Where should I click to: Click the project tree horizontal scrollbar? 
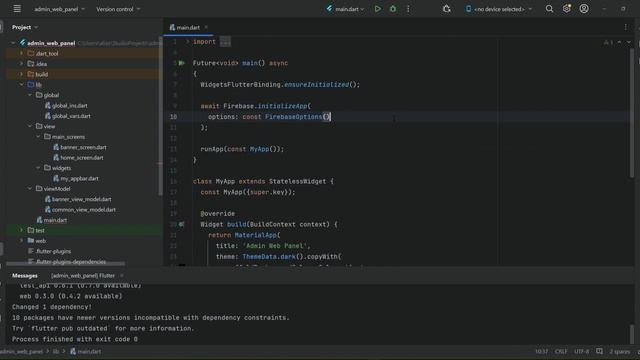pyautogui.click(x=65, y=264)
